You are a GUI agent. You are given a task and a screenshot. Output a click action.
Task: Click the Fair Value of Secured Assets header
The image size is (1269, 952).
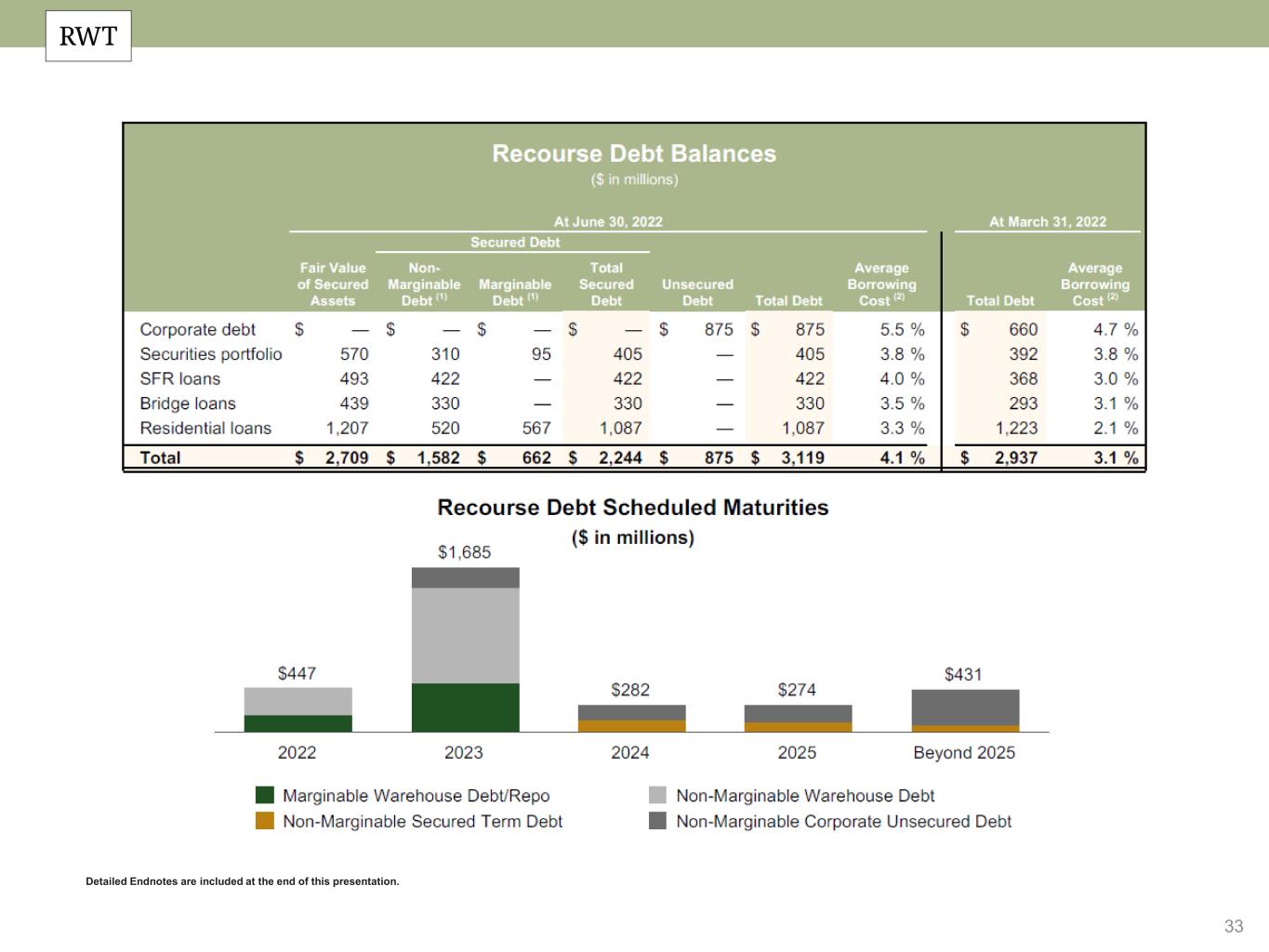point(333,284)
